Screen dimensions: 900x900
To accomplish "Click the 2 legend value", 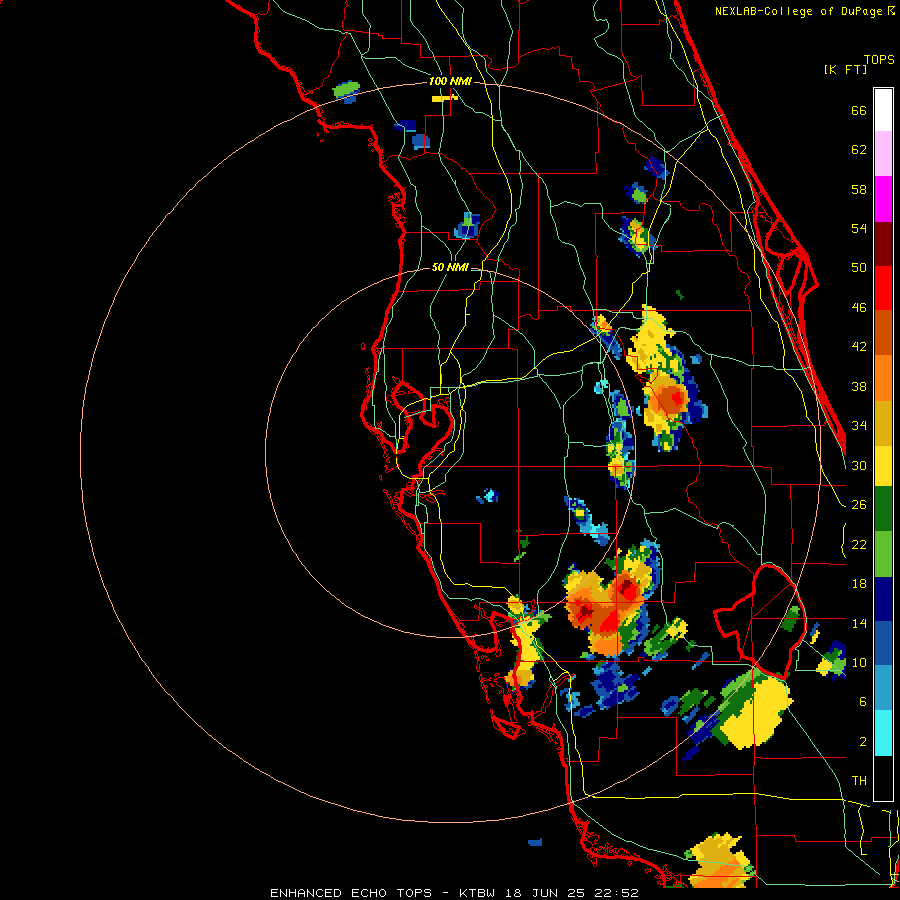I will coord(863,742).
